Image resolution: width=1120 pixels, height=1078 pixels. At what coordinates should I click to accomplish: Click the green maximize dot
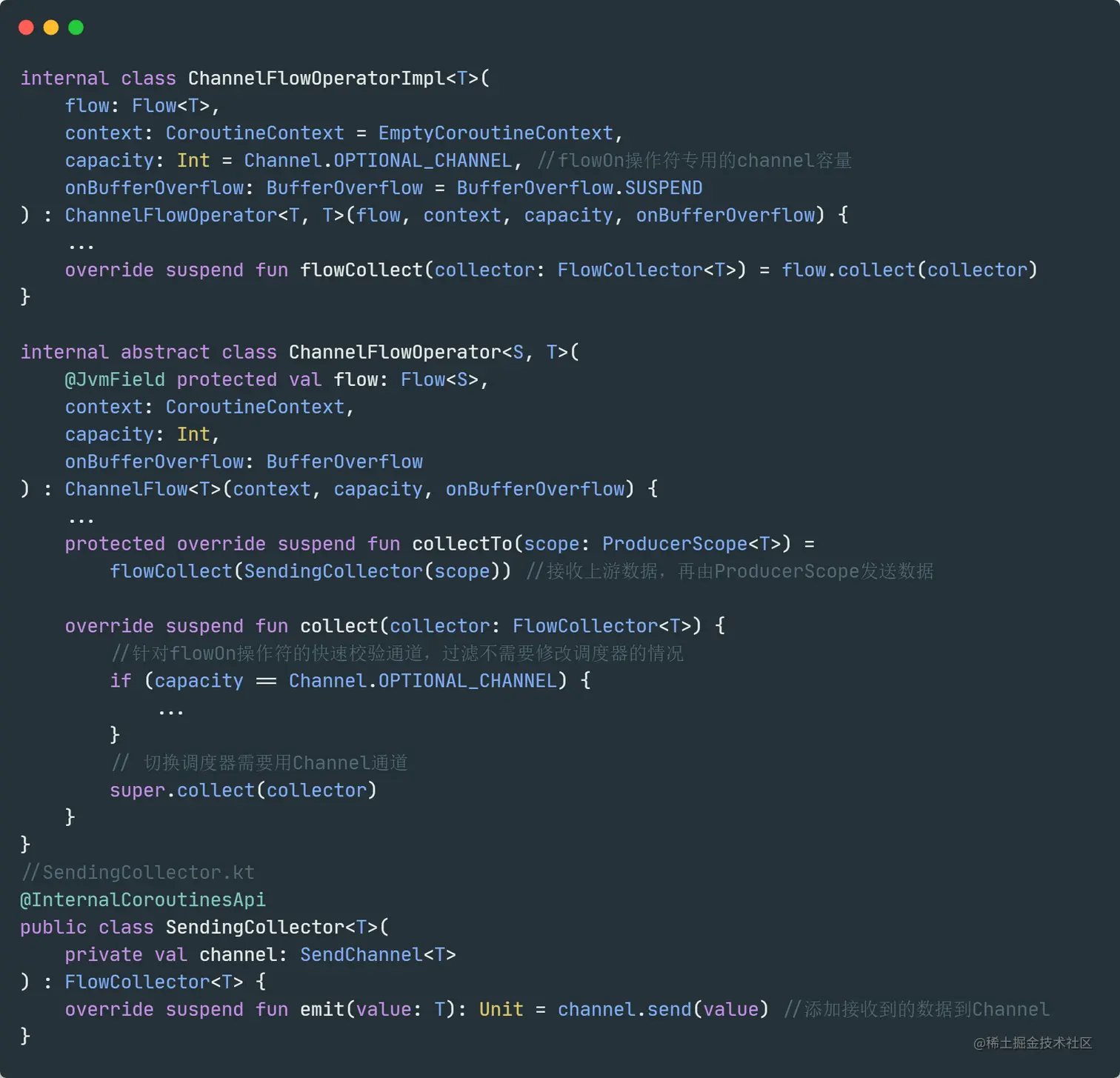point(76,27)
